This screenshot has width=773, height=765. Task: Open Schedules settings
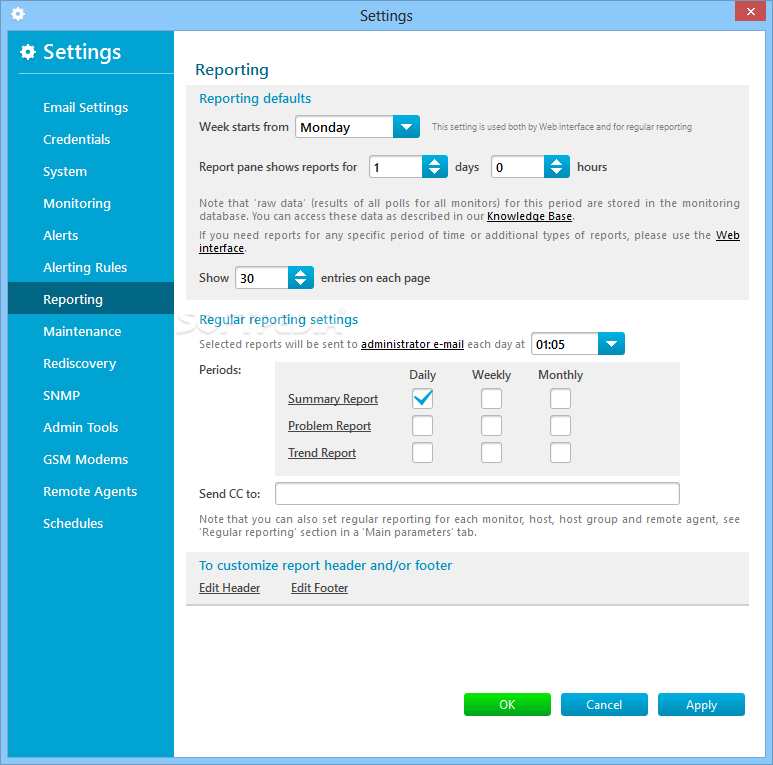(x=73, y=523)
